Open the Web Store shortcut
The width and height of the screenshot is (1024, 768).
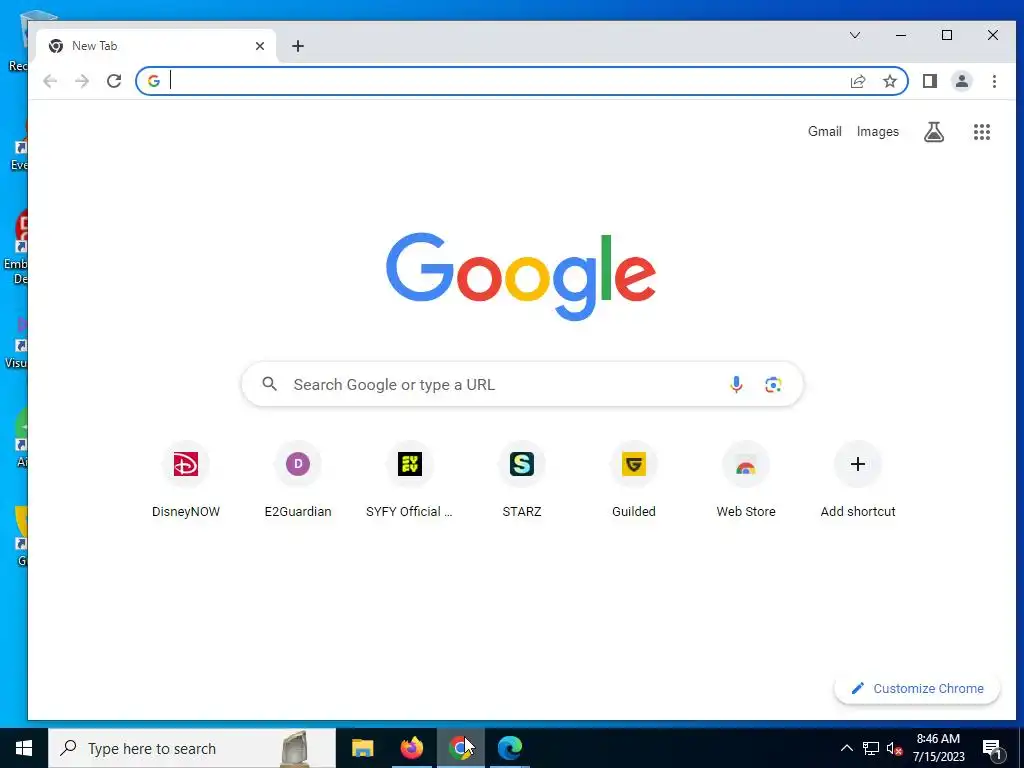pyautogui.click(x=746, y=479)
